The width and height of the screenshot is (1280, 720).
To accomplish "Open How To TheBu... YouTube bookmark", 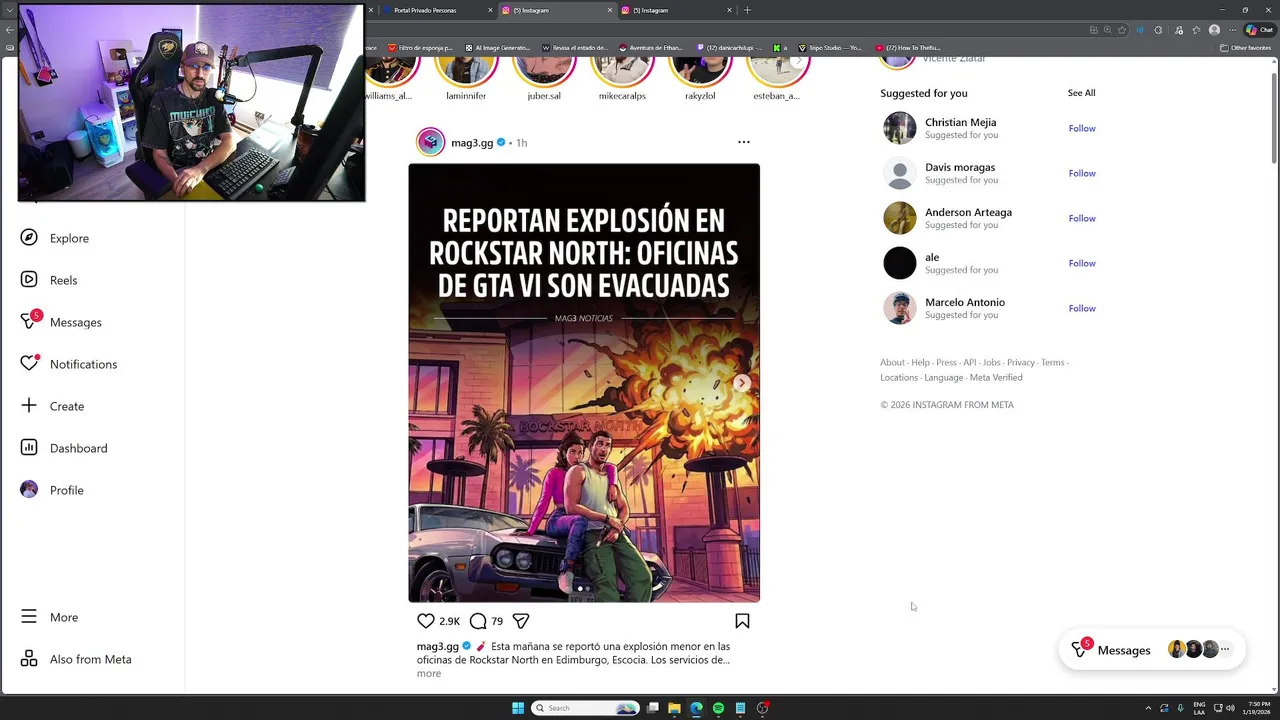I will pos(907,47).
